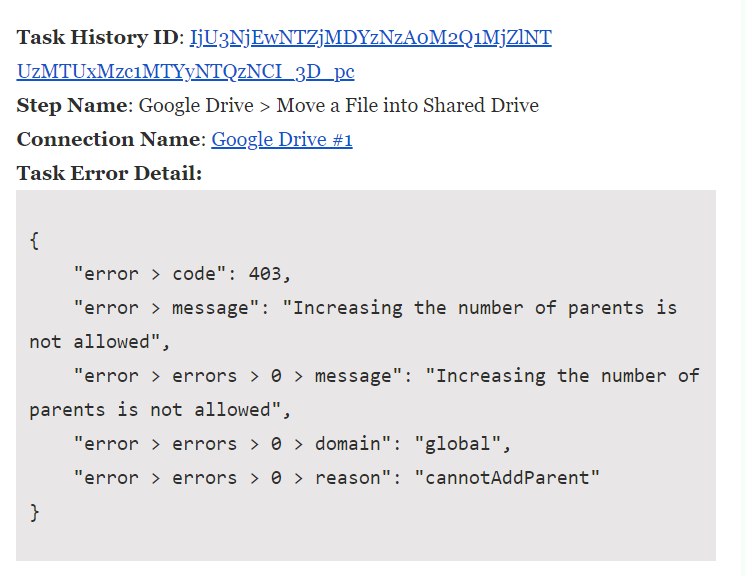Click the link line ending with 3D_pc
This screenshot has width=747, height=576.
click(x=185, y=72)
